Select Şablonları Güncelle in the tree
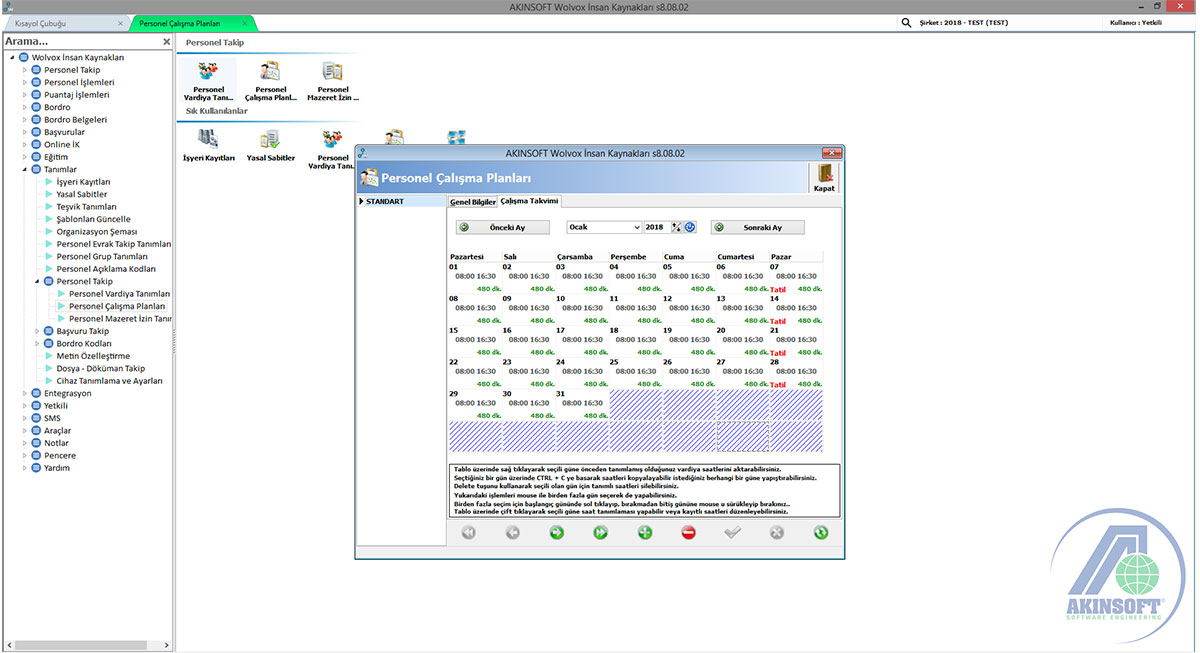Image resolution: width=1200 pixels, height=653 pixels. coord(93,219)
